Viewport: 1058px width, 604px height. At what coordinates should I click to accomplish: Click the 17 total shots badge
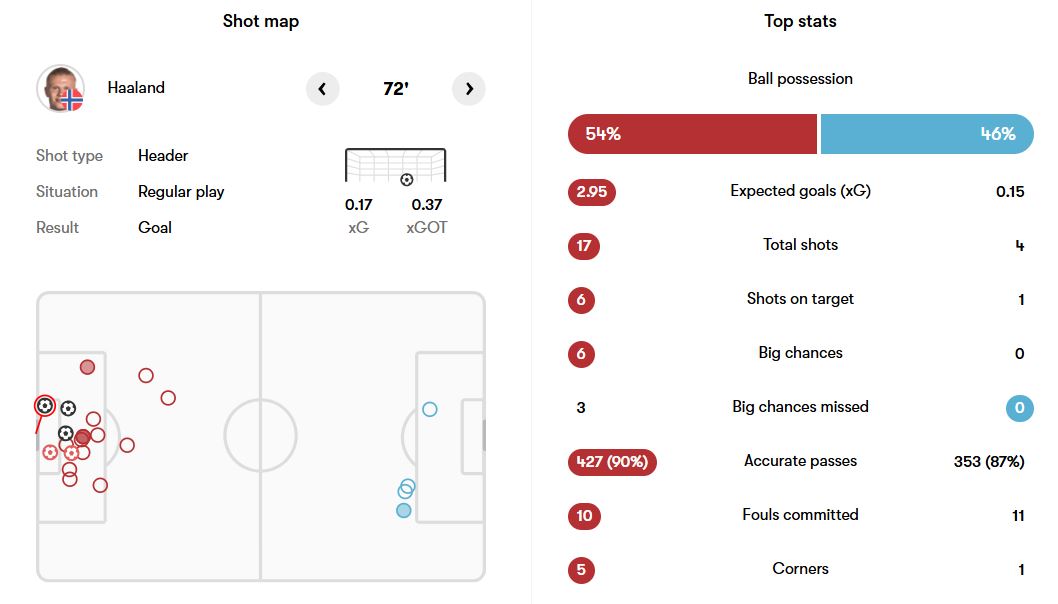[x=584, y=245]
